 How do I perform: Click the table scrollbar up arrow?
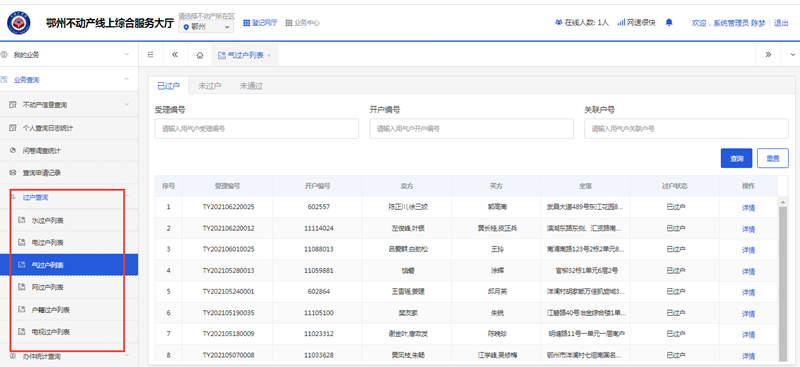783,202
